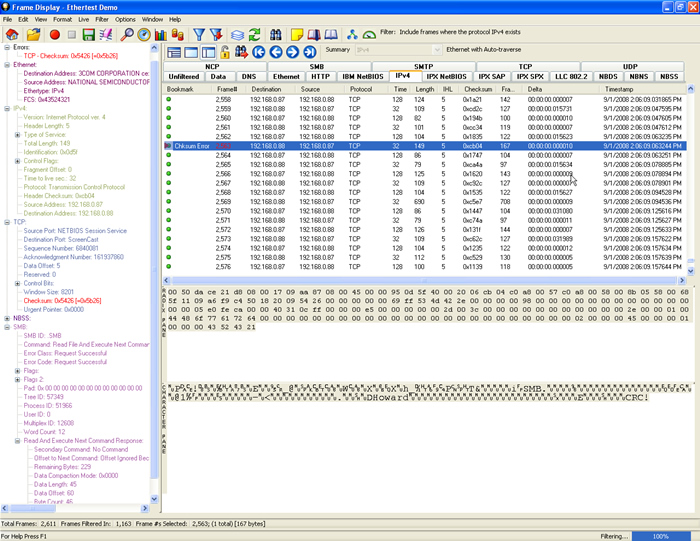The image size is (700, 541).
Task: Collapse the Ethernet node in decode tree
Action: point(6,64)
